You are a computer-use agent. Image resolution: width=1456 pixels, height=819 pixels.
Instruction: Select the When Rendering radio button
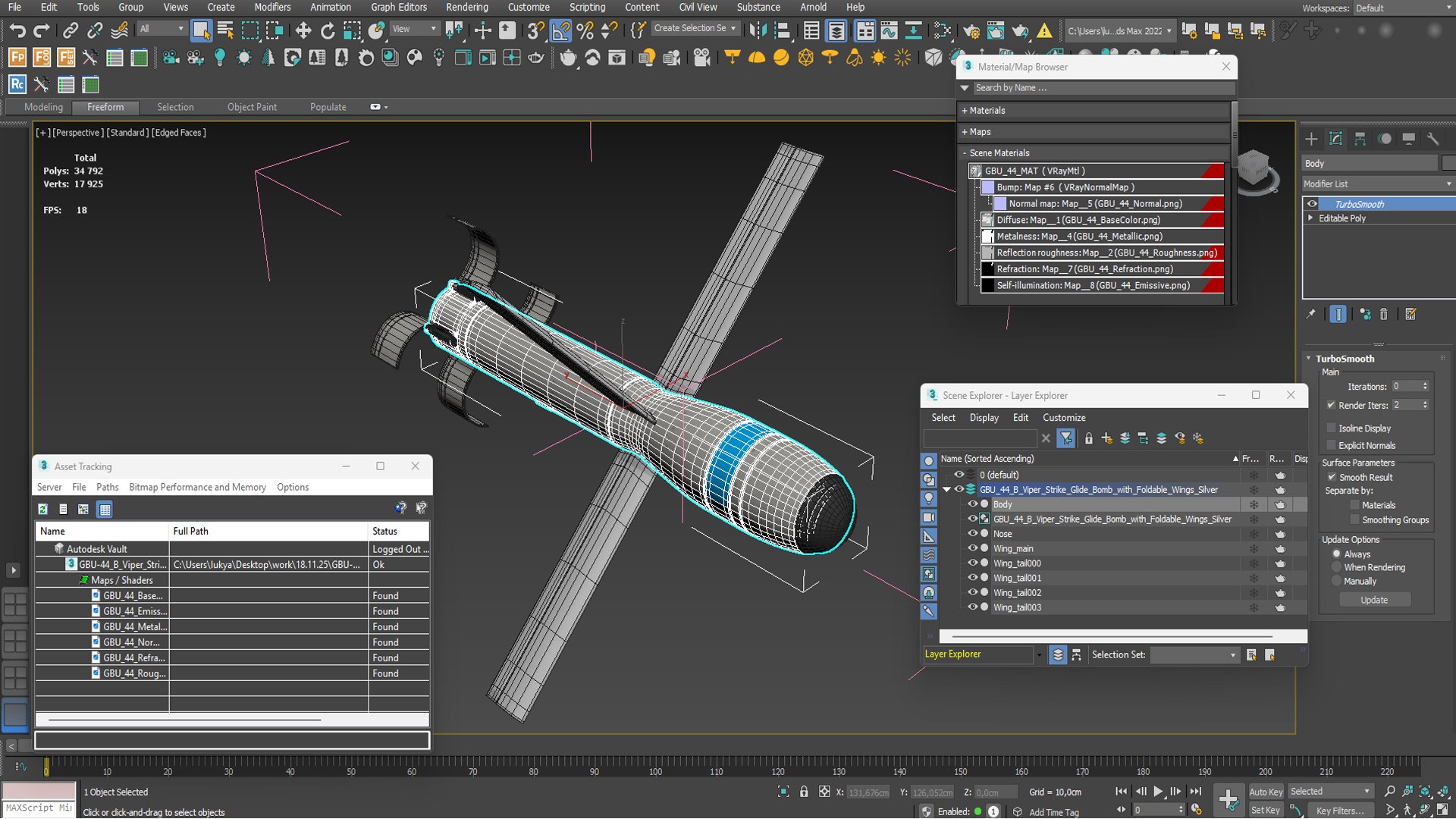[x=1337, y=567]
